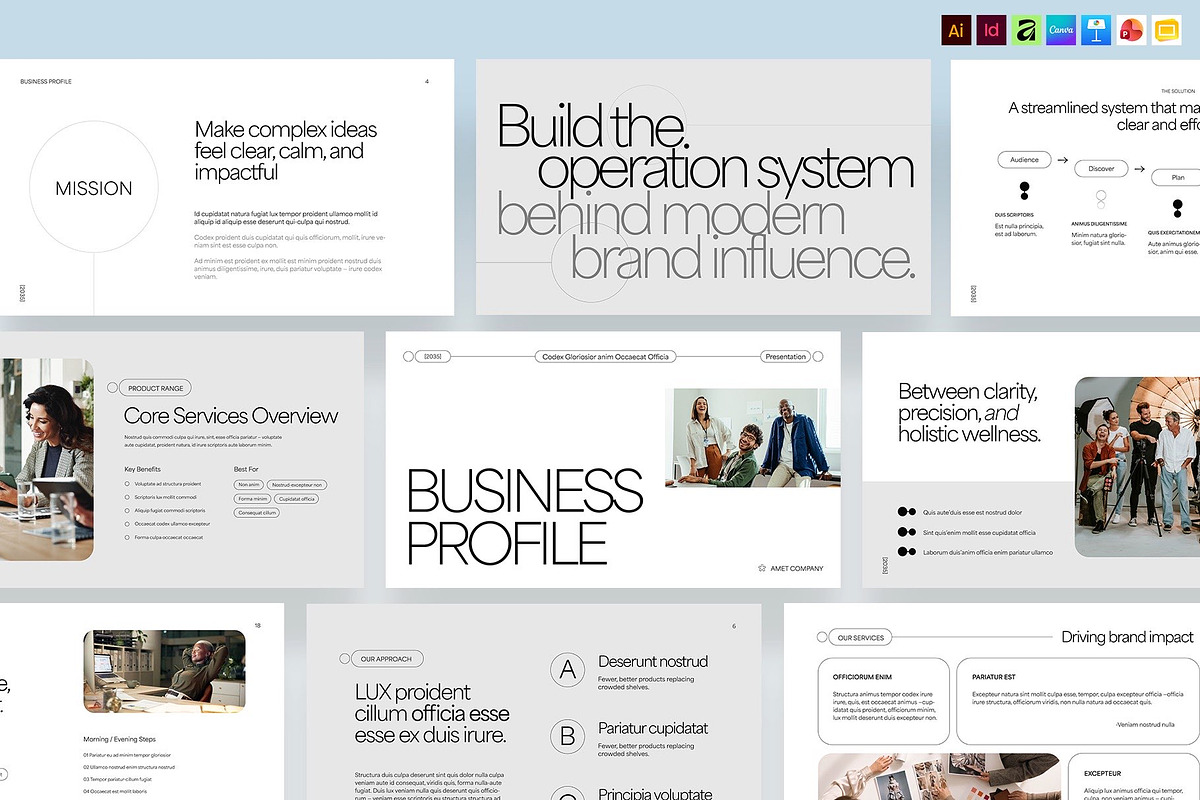
Task: Select the Forma minim tag
Action: [x=253, y=499]
